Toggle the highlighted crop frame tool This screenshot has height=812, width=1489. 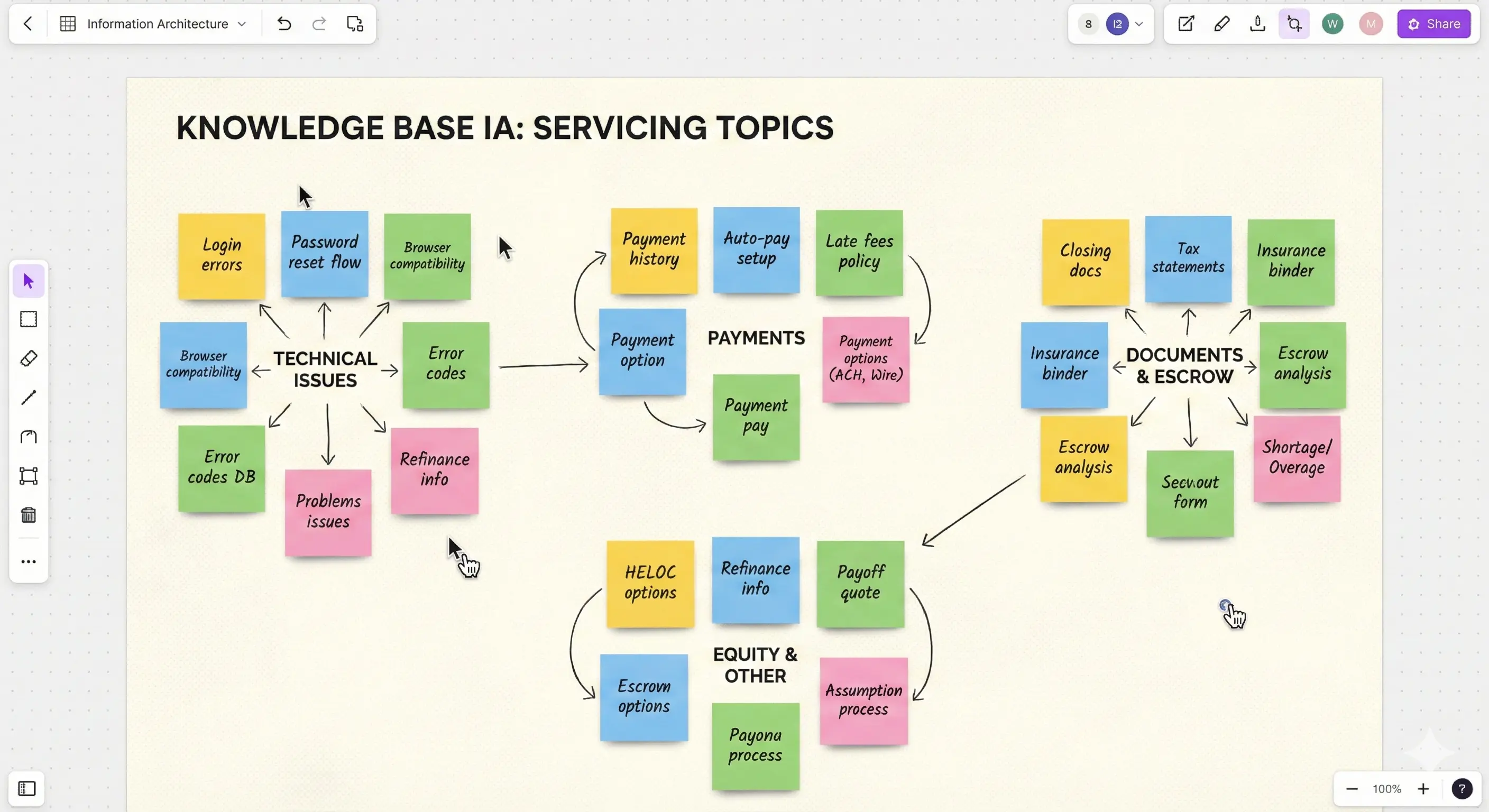coord(1294,24)
